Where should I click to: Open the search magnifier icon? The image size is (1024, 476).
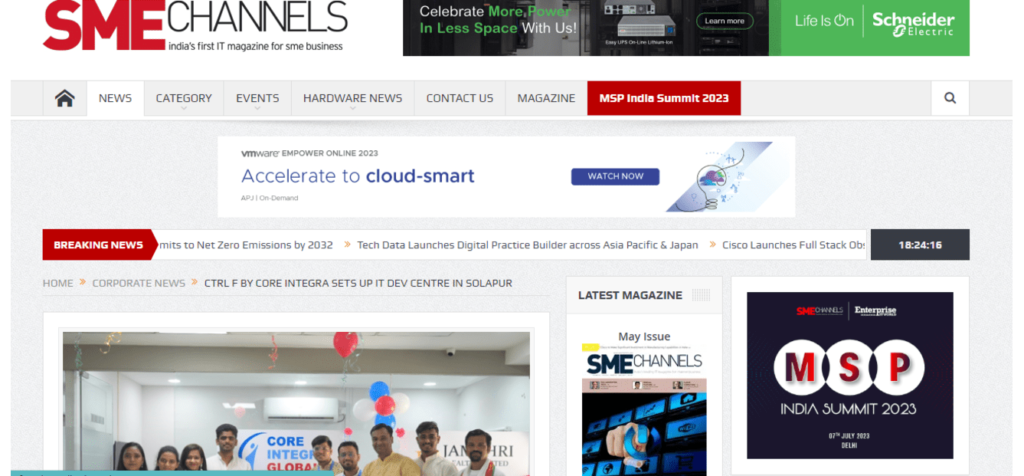tap(950, 99)
